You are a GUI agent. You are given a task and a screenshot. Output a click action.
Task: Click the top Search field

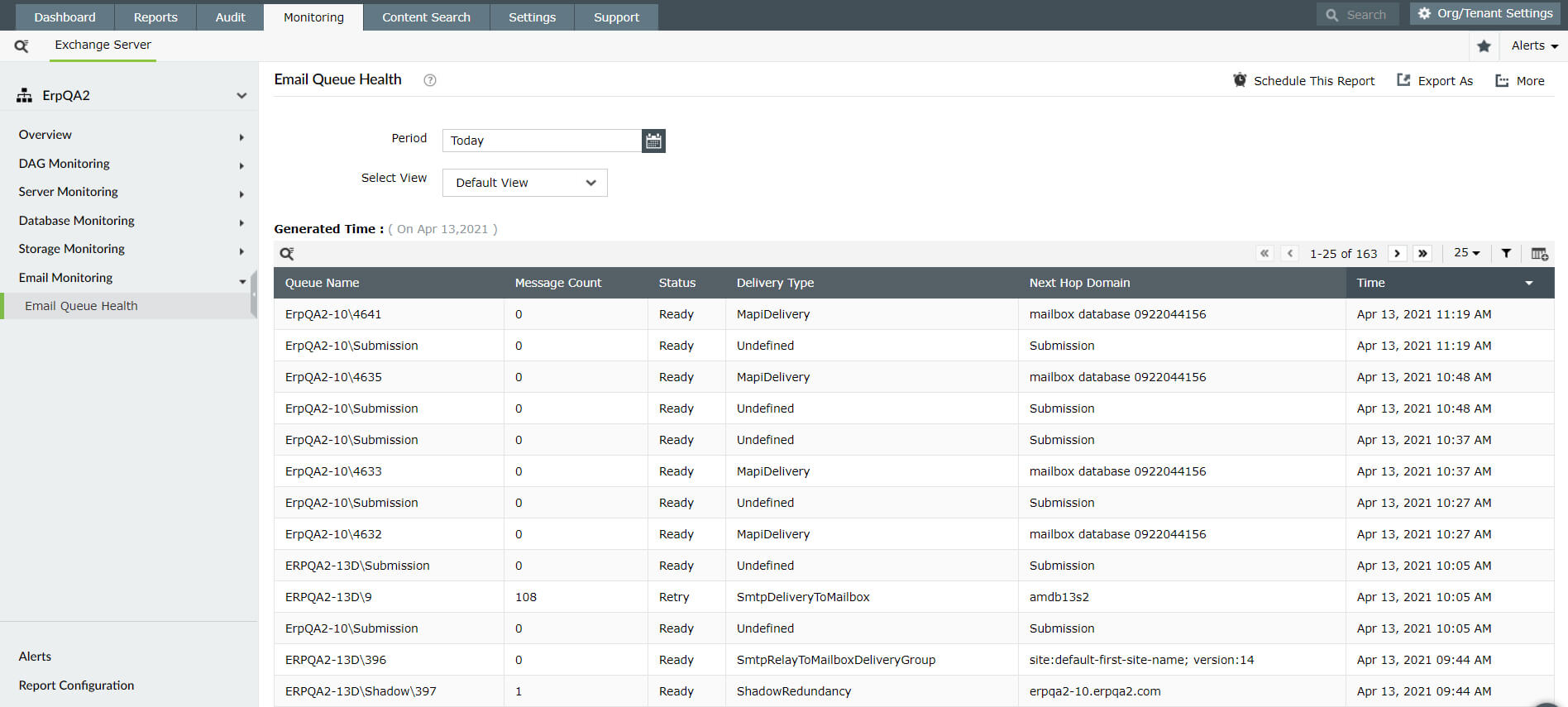1358,14
